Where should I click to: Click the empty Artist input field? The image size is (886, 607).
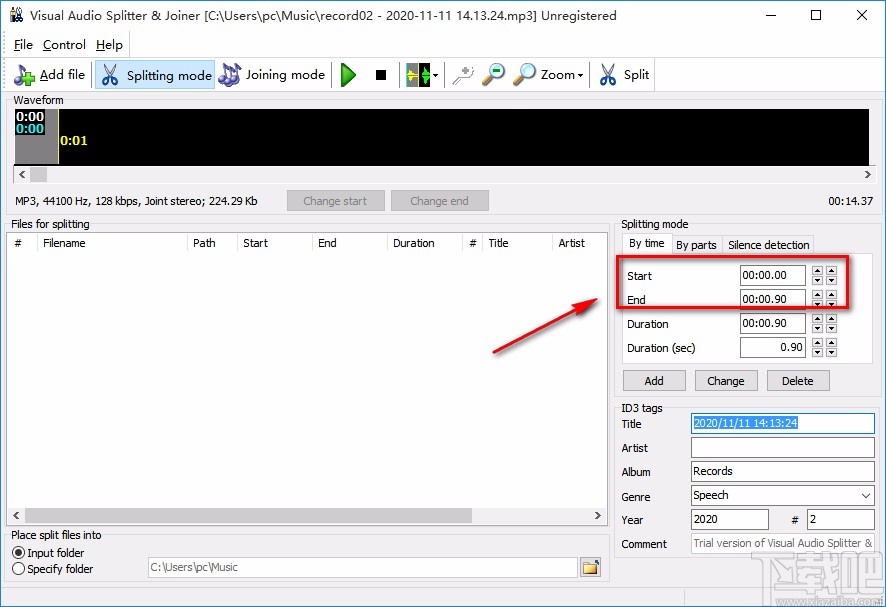783,448
